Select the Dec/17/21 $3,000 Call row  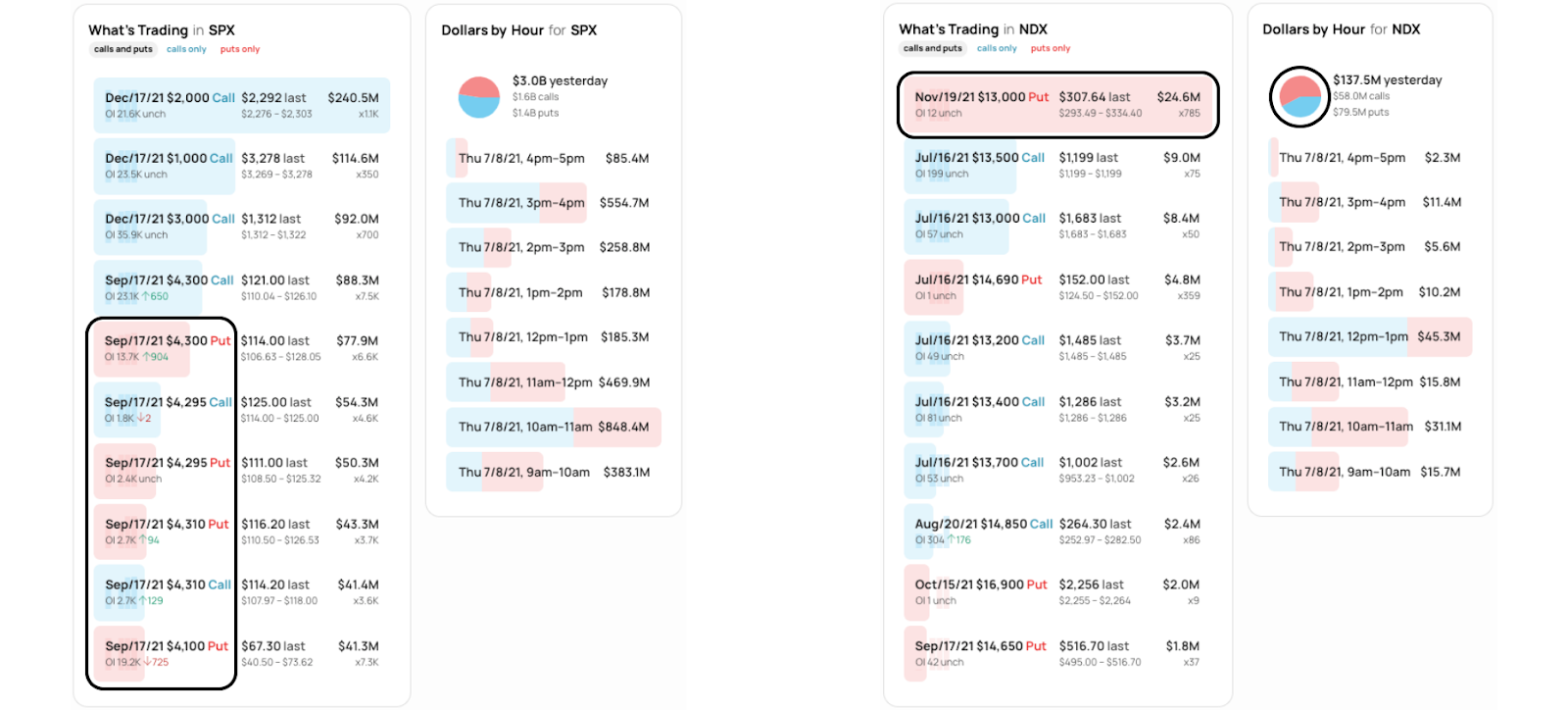click(x=242, y=227)
